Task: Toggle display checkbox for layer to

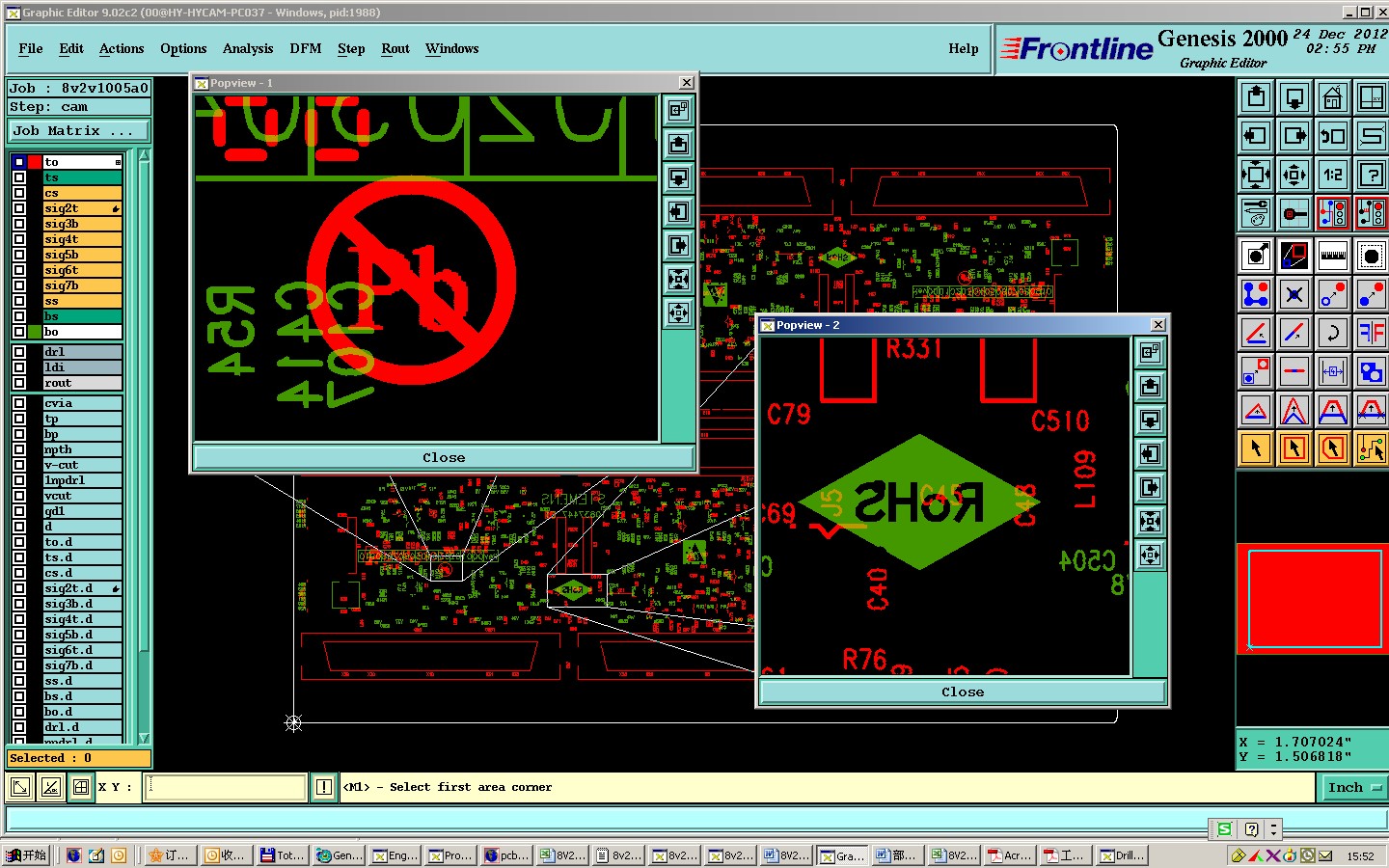Action: coord(19,162)
